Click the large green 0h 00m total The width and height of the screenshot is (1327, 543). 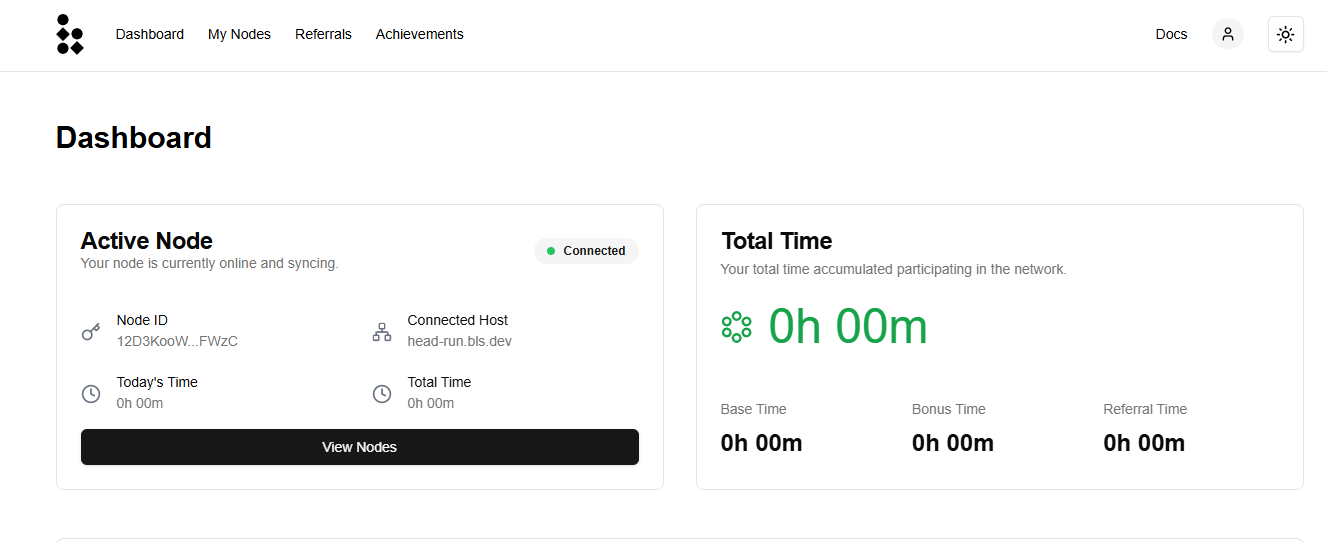(x=847, y=327)
